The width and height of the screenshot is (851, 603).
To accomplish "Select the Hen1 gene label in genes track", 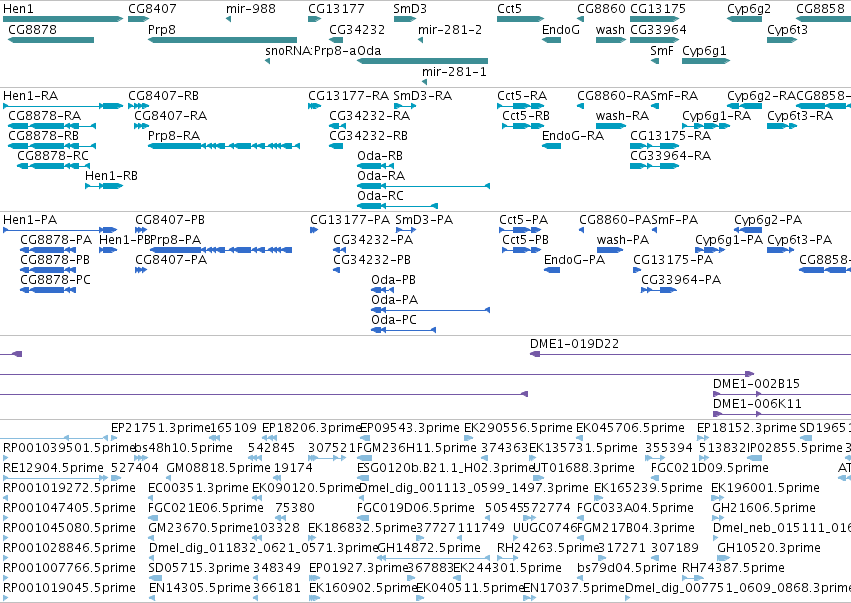I will click(18, 9).
